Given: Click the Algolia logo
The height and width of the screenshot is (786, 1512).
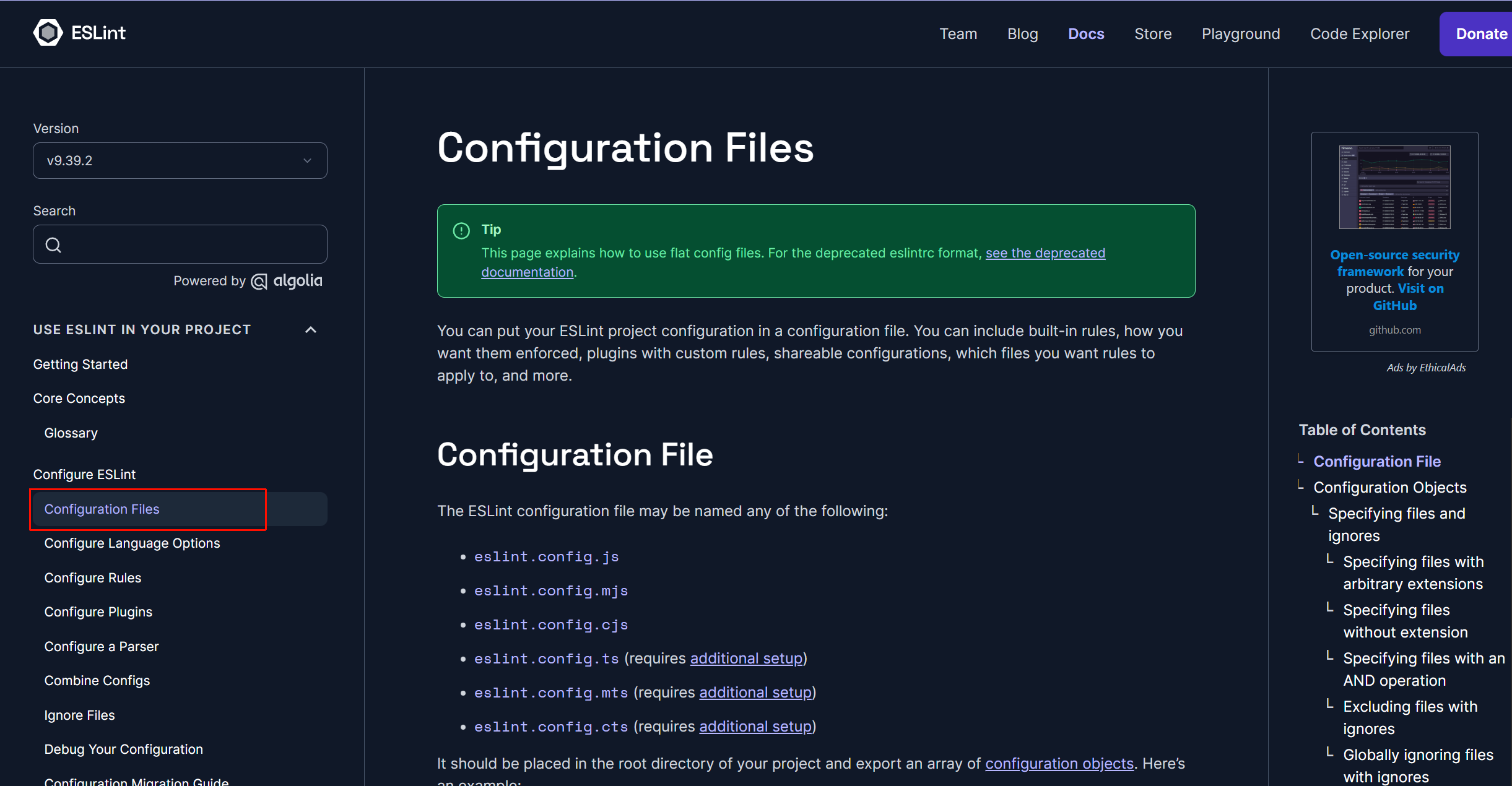Looking at the screenshot, I should 287,281.
